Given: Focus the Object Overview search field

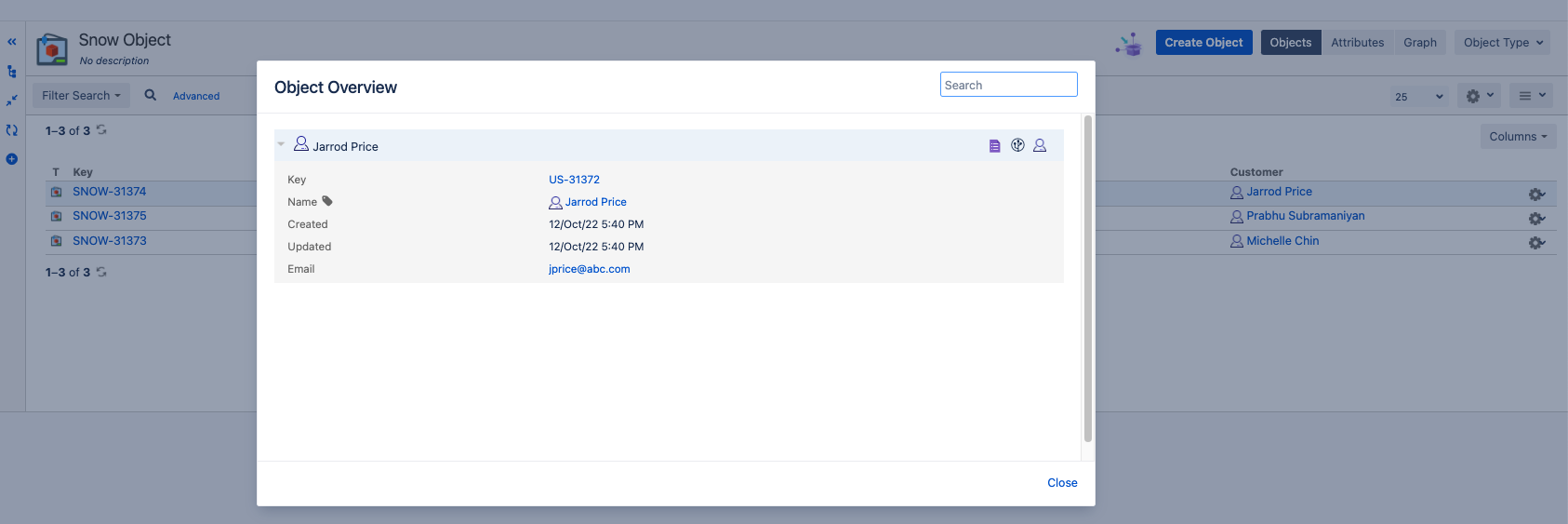Looking at the screenshot, I should point(1009,85).
